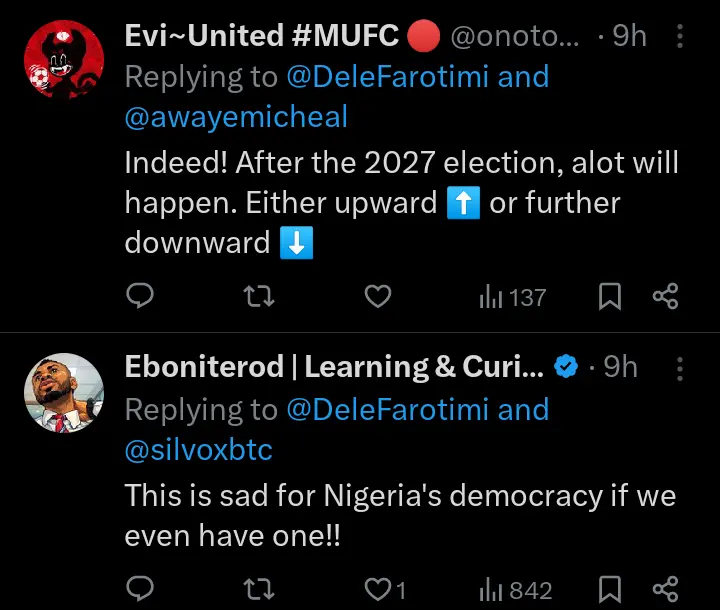Visit @awayemicheal mention link
Image resolution: width=720 pixels, height=610 pixels.
pyautogui.click(x=236, y=117)
